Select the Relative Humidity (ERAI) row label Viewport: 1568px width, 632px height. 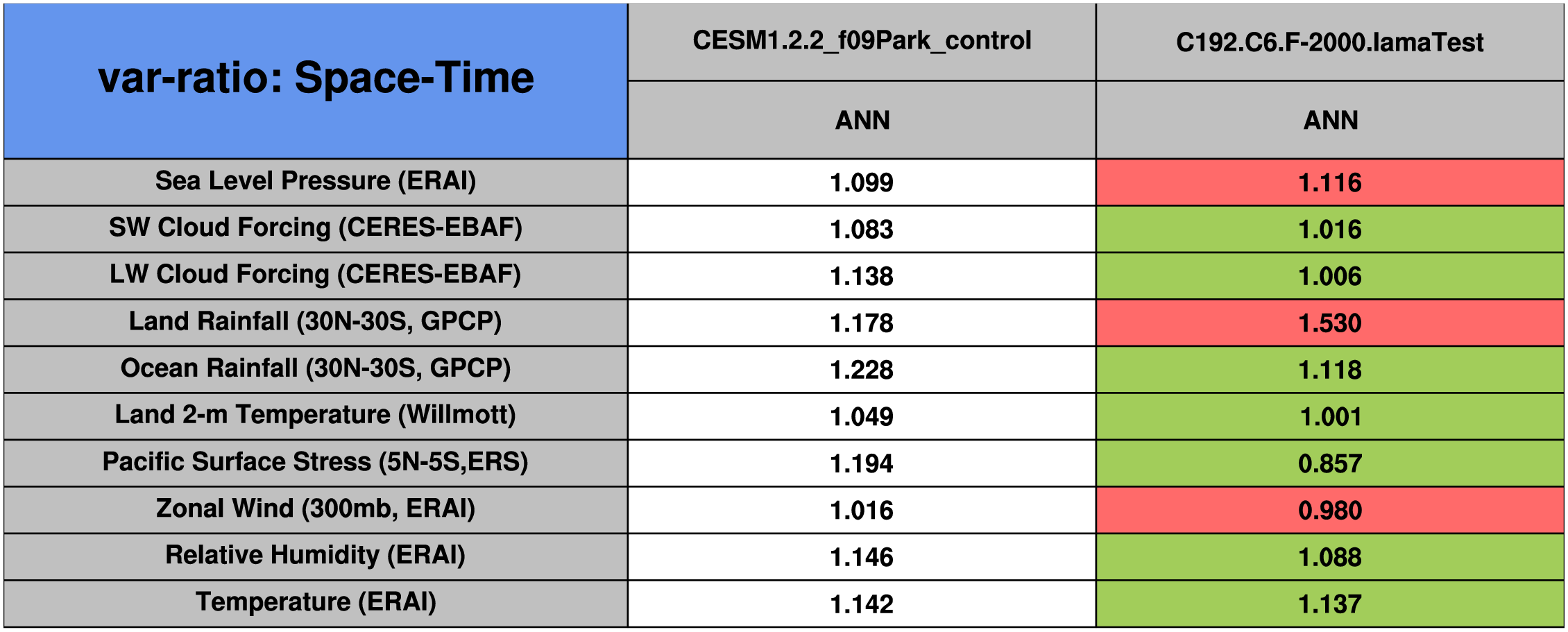[x=316, y=556]
